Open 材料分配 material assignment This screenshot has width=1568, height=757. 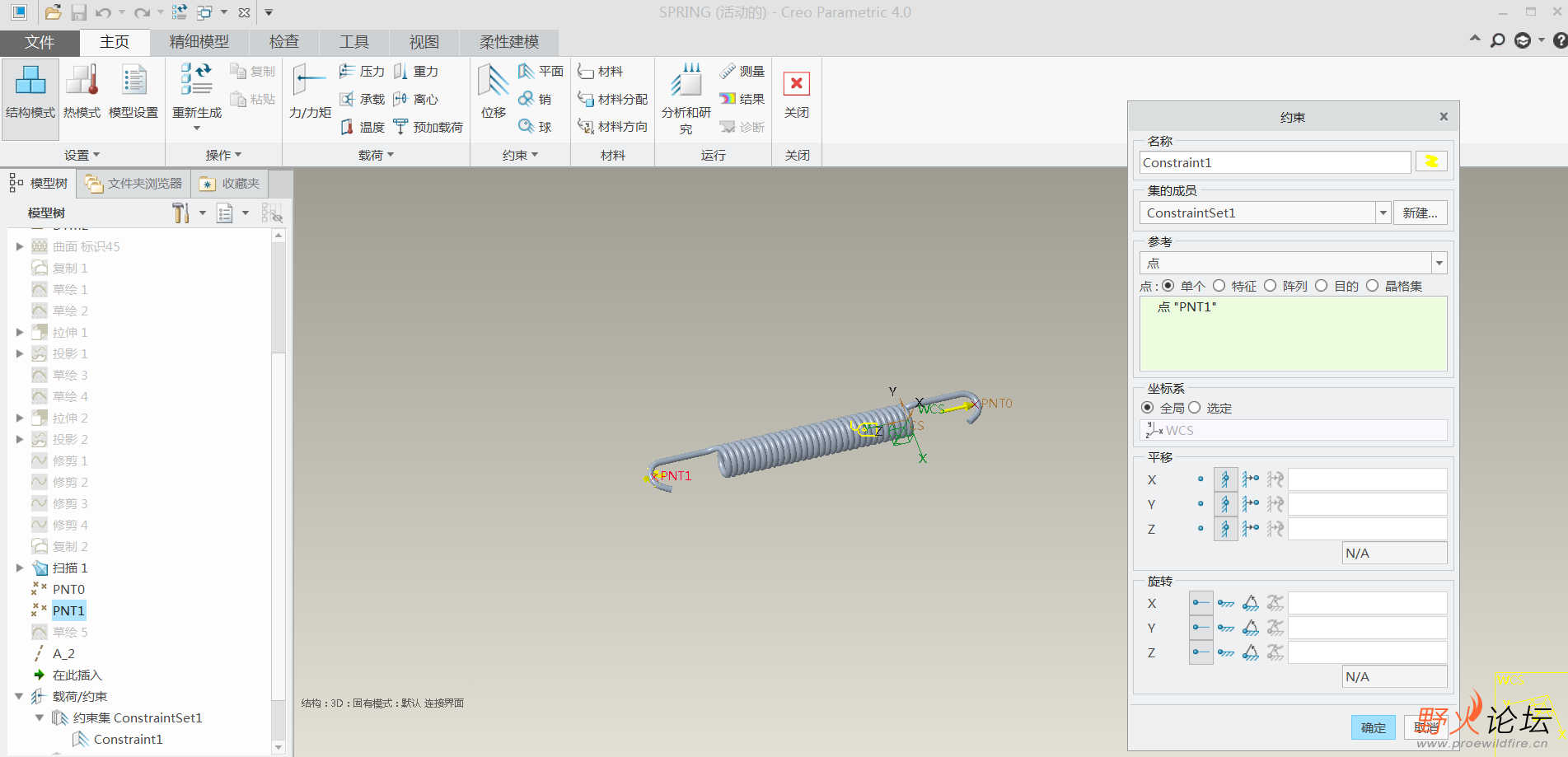coord(612,100)
